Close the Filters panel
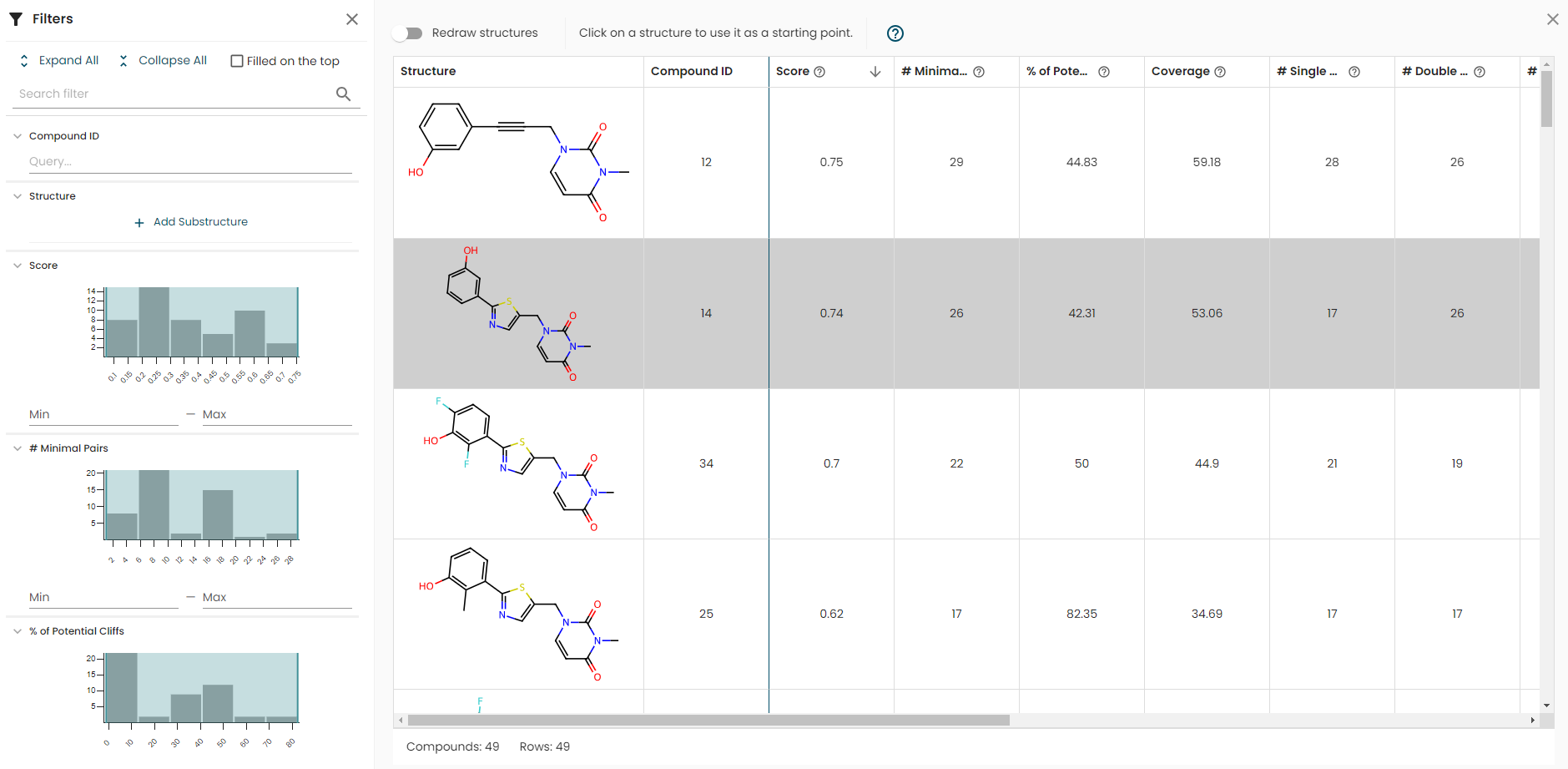Image resolution: width=1568 pixels, height=769 pixels. pyautogui.click(x=352, y=19)
